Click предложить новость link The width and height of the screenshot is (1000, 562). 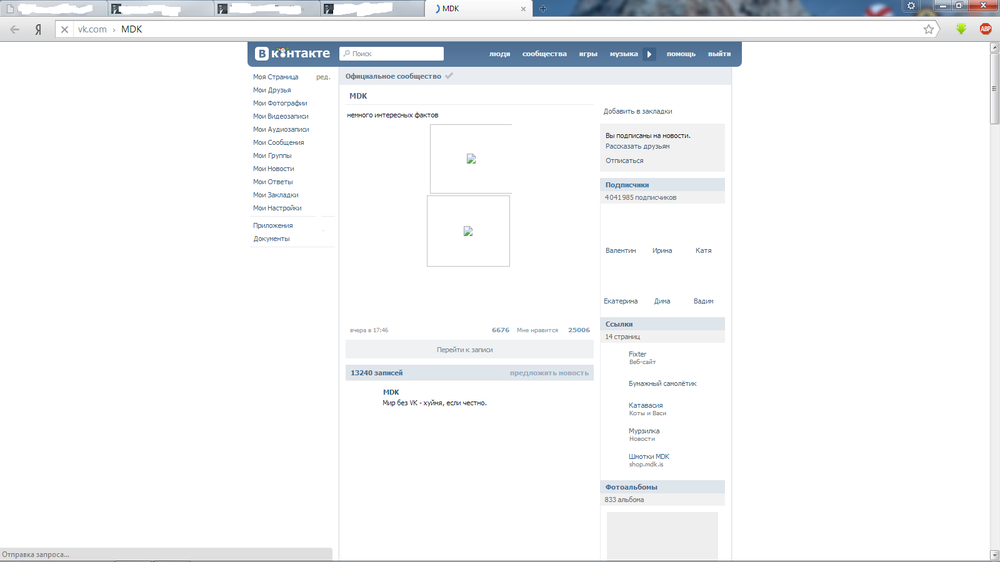pyautogui.click(x=549, y=373)
